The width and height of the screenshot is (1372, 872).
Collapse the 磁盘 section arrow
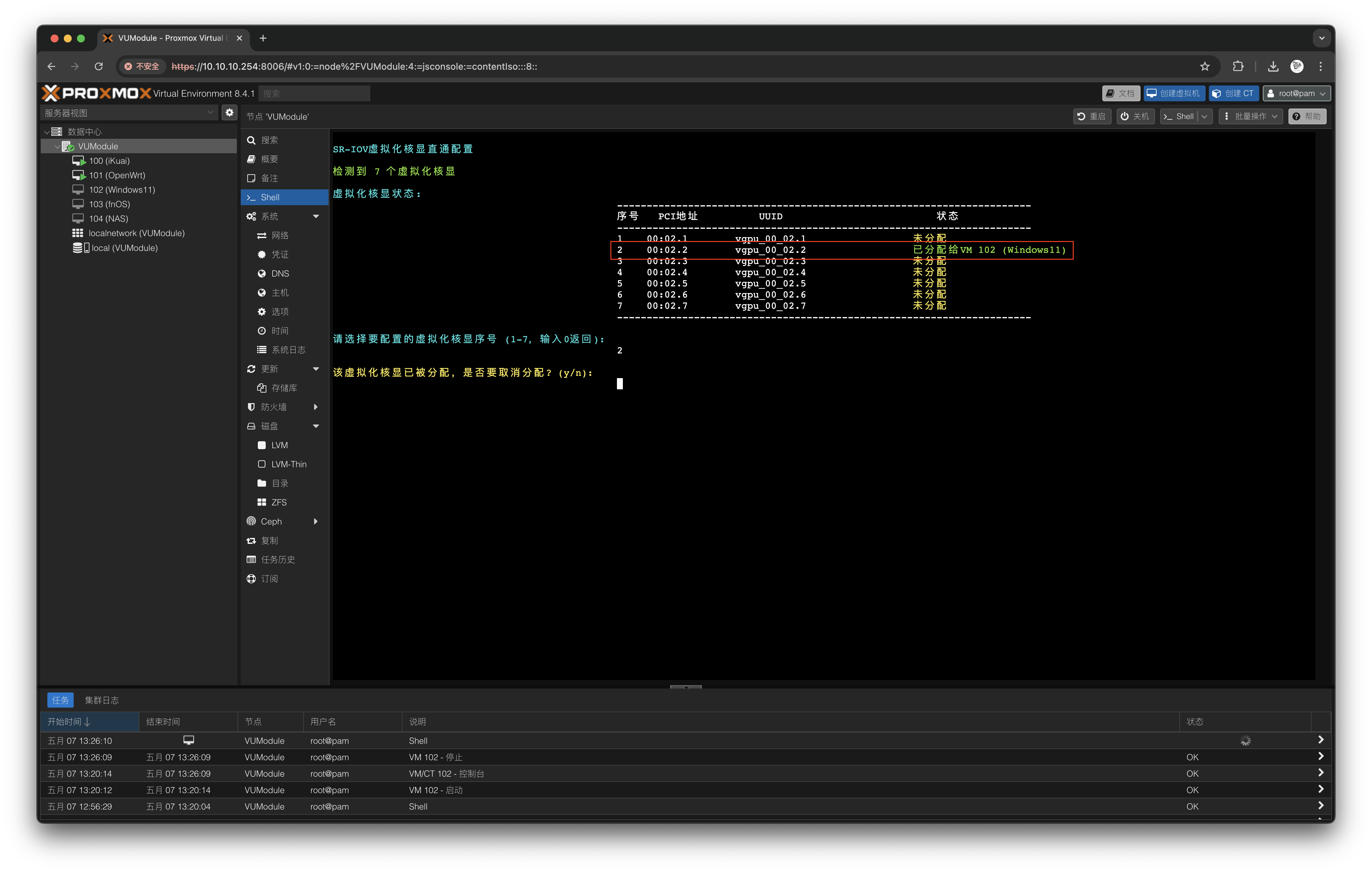click(x=316, y=426)
